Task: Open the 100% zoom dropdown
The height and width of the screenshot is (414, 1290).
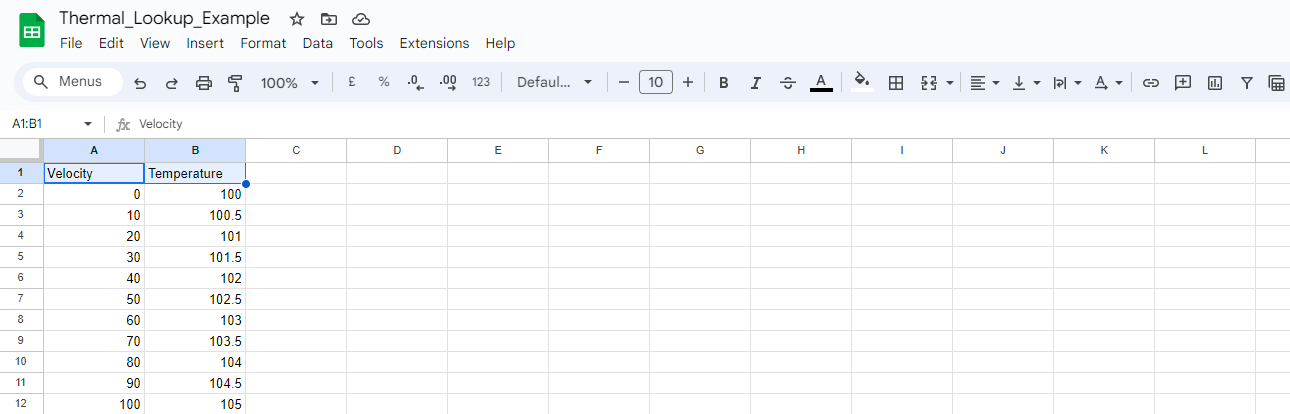Action: 290,83
